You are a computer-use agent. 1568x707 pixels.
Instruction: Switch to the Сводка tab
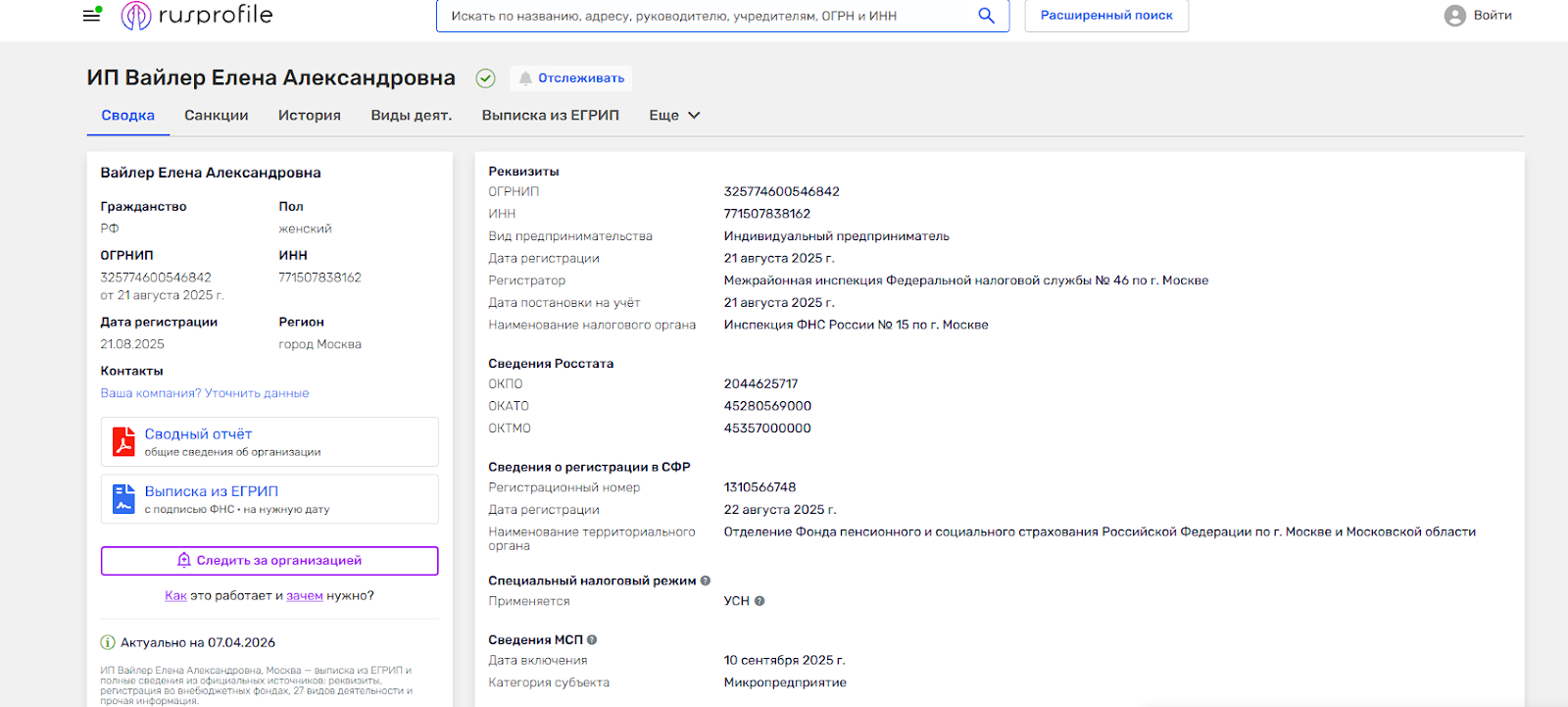[x=128, y=115]
